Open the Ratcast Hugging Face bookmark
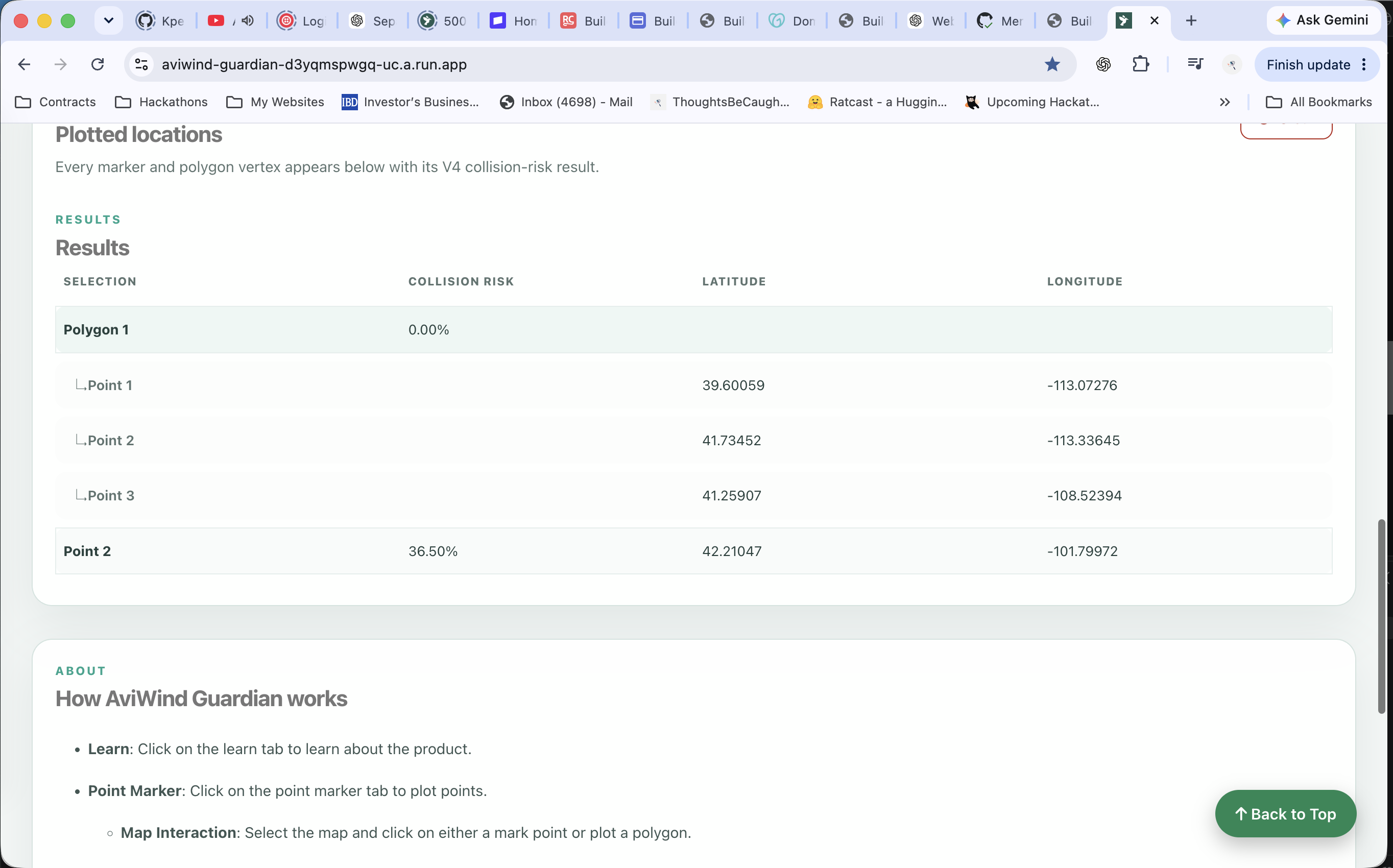 point(877,102)
